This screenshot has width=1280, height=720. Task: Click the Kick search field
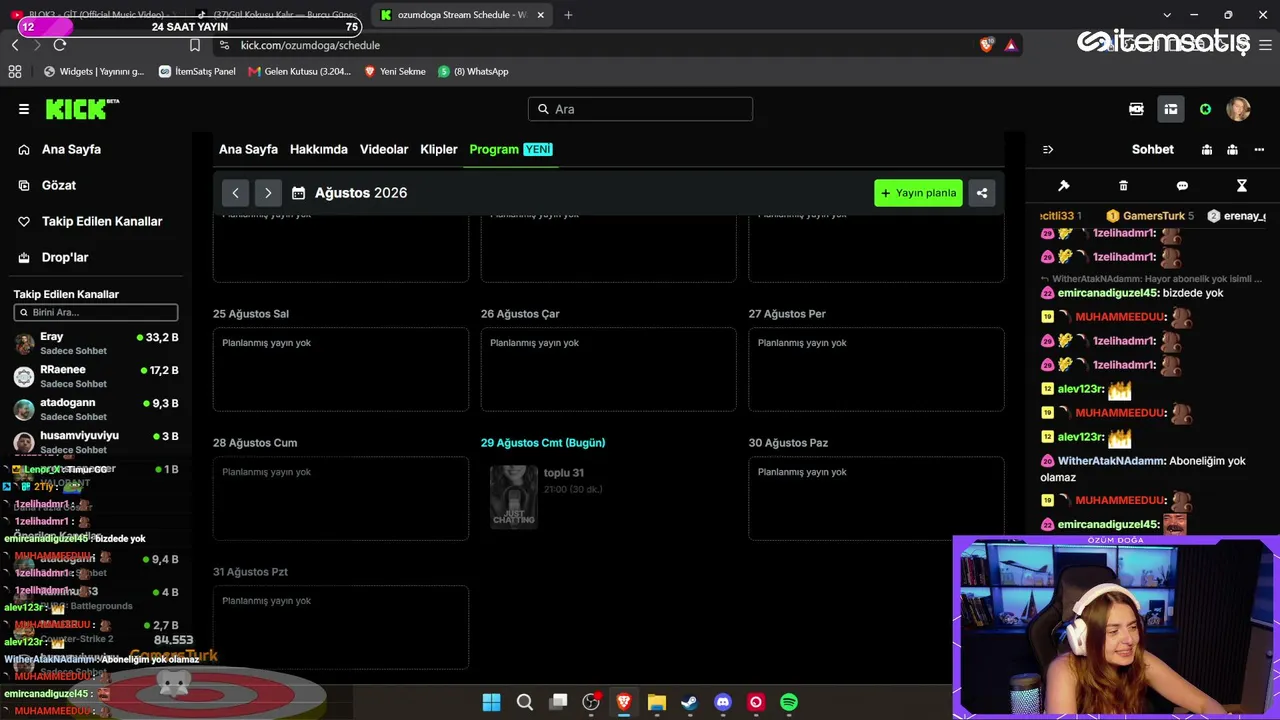coord(640,109)
